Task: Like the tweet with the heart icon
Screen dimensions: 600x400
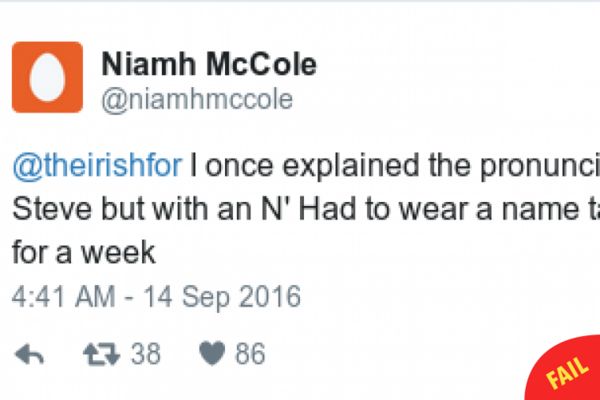Action: click(212, 353)
